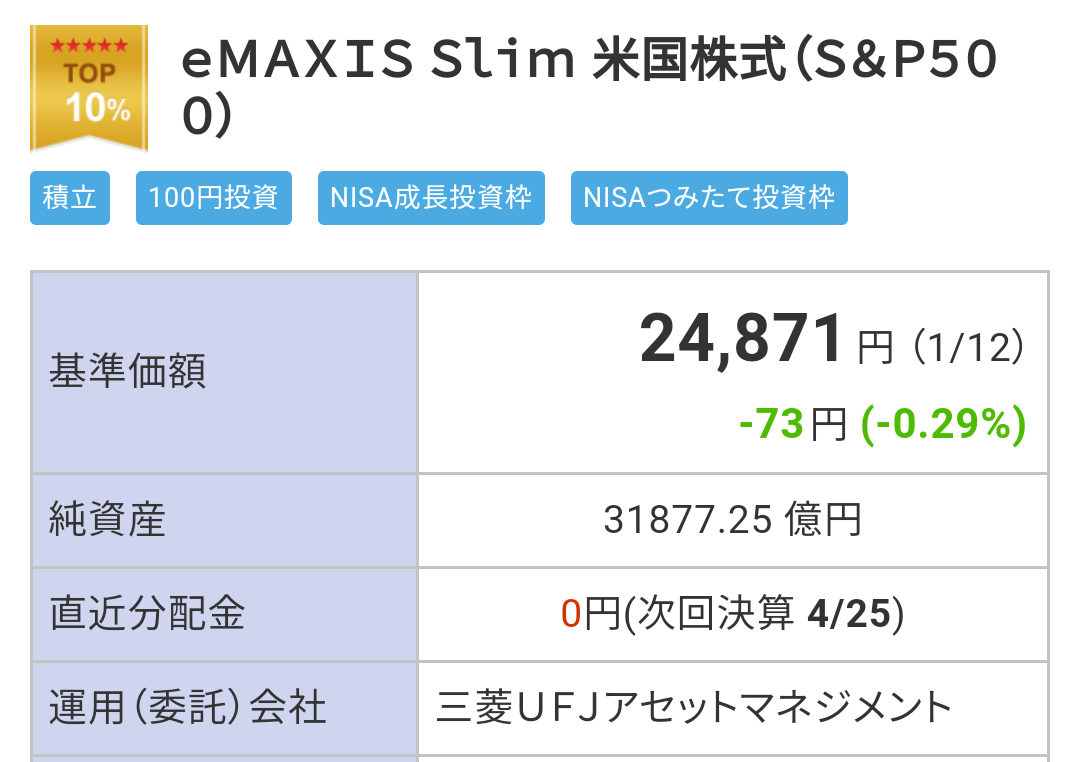
Task: Click the 10% text on the badge
Action: pyautogui.click(x=97, y=109)
